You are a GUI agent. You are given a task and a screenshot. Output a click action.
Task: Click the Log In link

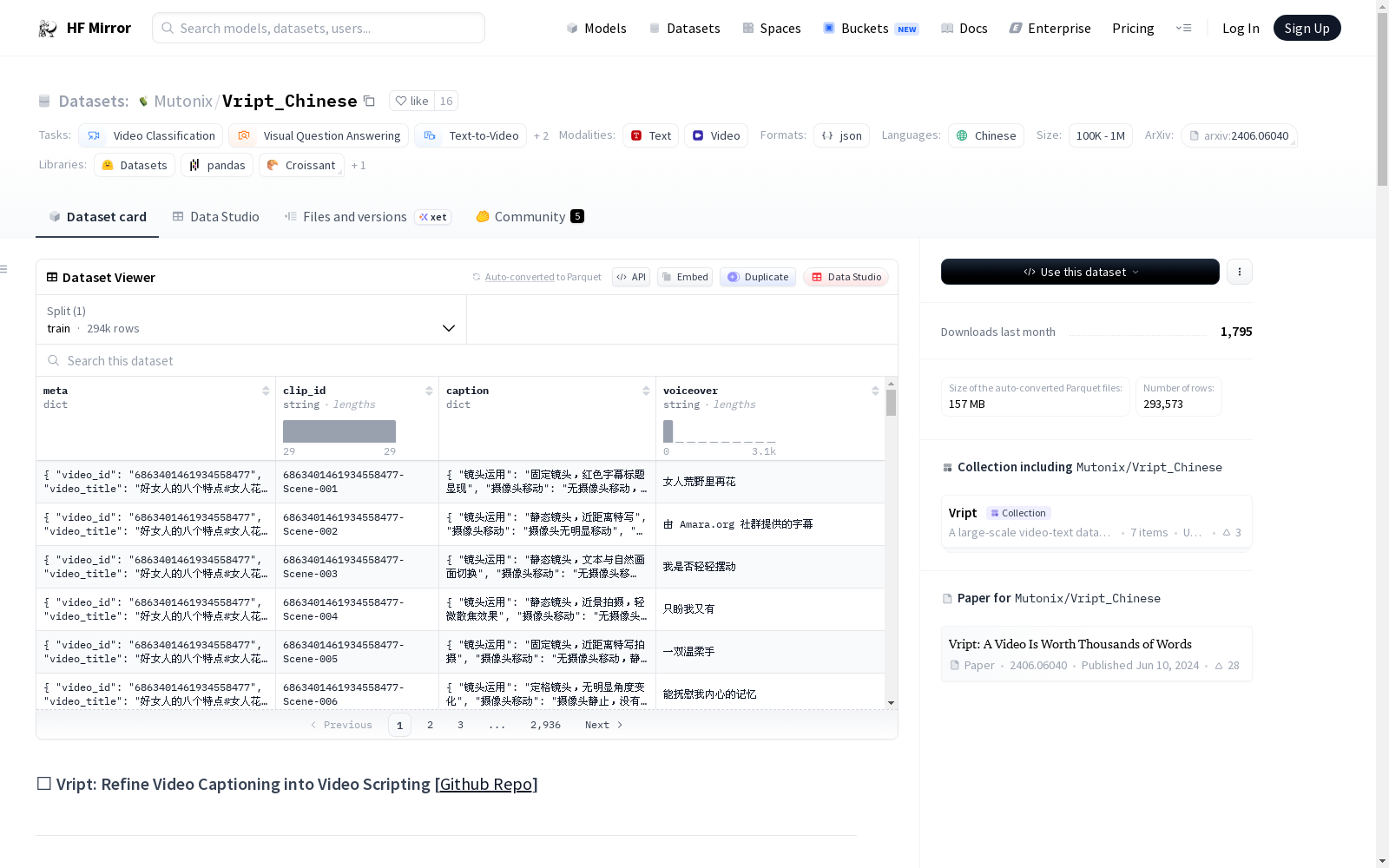point(1241,29)
